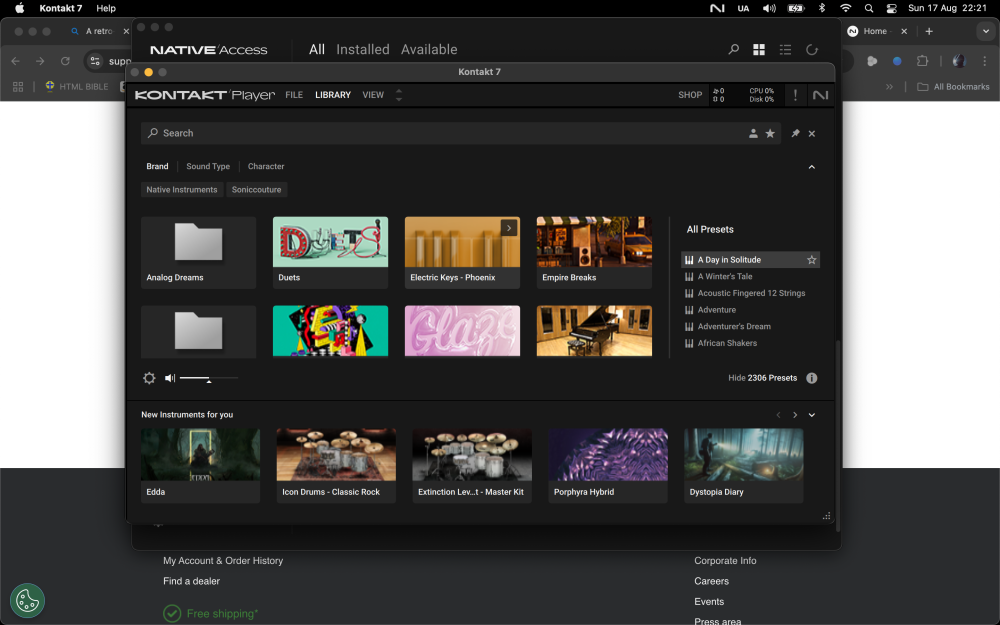Open the SHOP button in Kontakt
The image size is (1000, 625).
pos(690,95)
